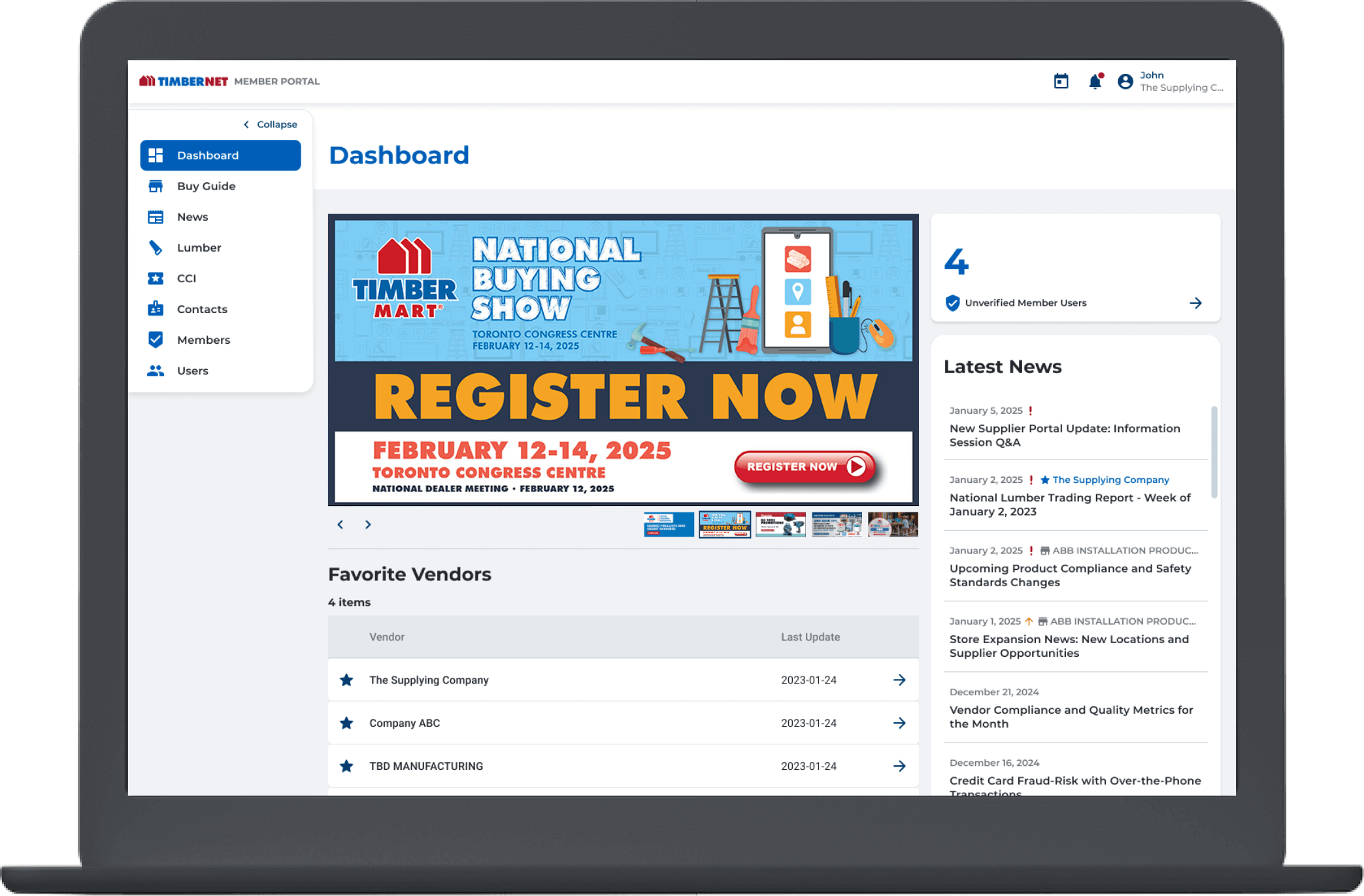Unfavorite The Supplying Company star

[x=346, y=680]
